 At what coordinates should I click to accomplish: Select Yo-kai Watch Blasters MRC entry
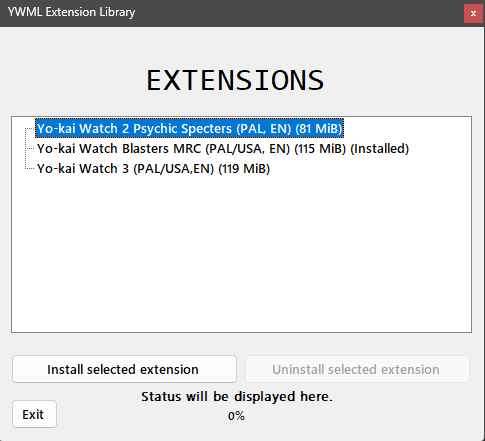pos(223,149)
